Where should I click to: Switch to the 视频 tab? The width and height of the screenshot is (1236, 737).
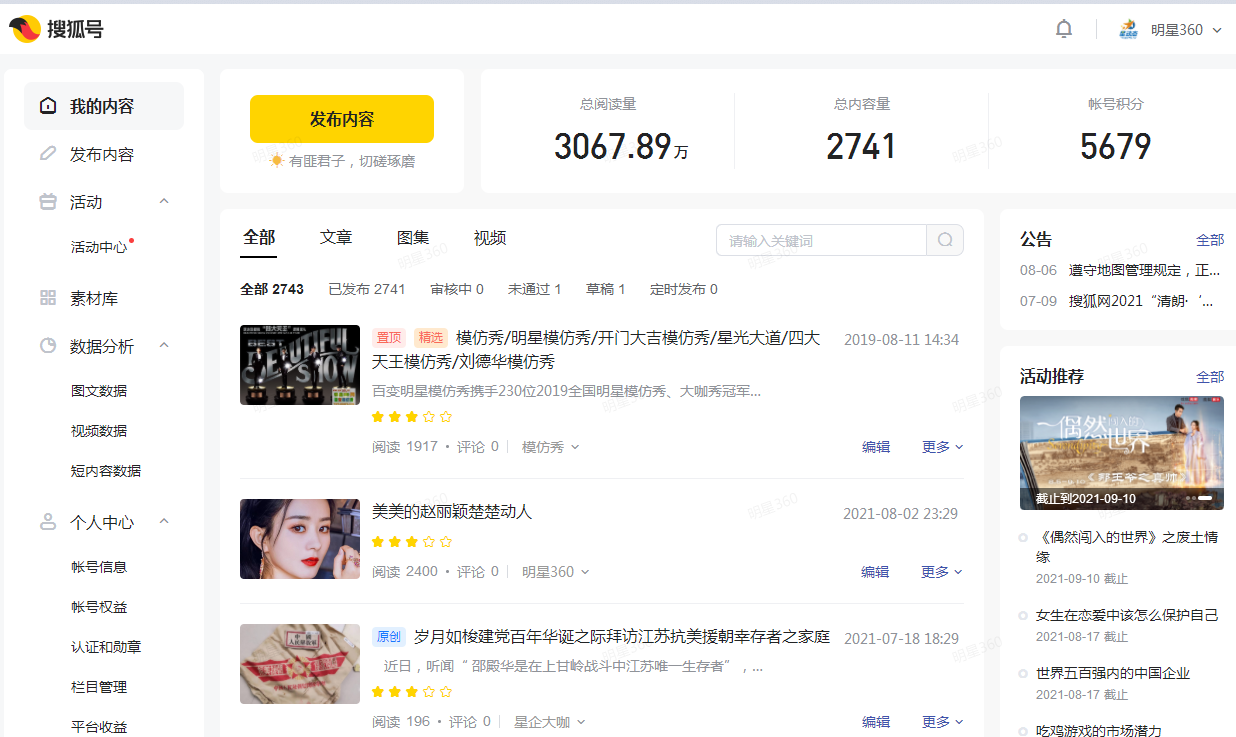[490, 238]
